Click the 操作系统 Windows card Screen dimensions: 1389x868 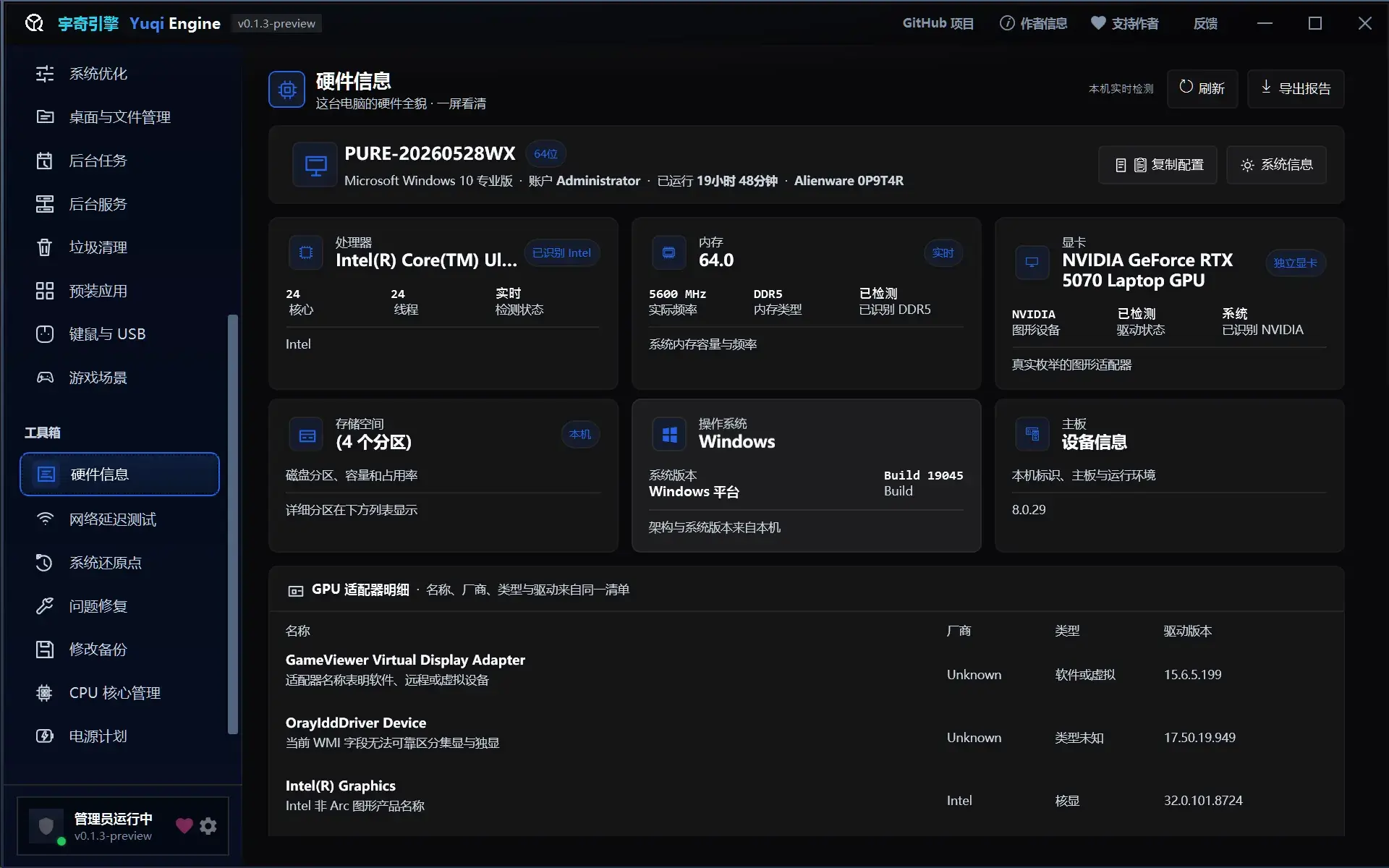[x=807, y=476]
